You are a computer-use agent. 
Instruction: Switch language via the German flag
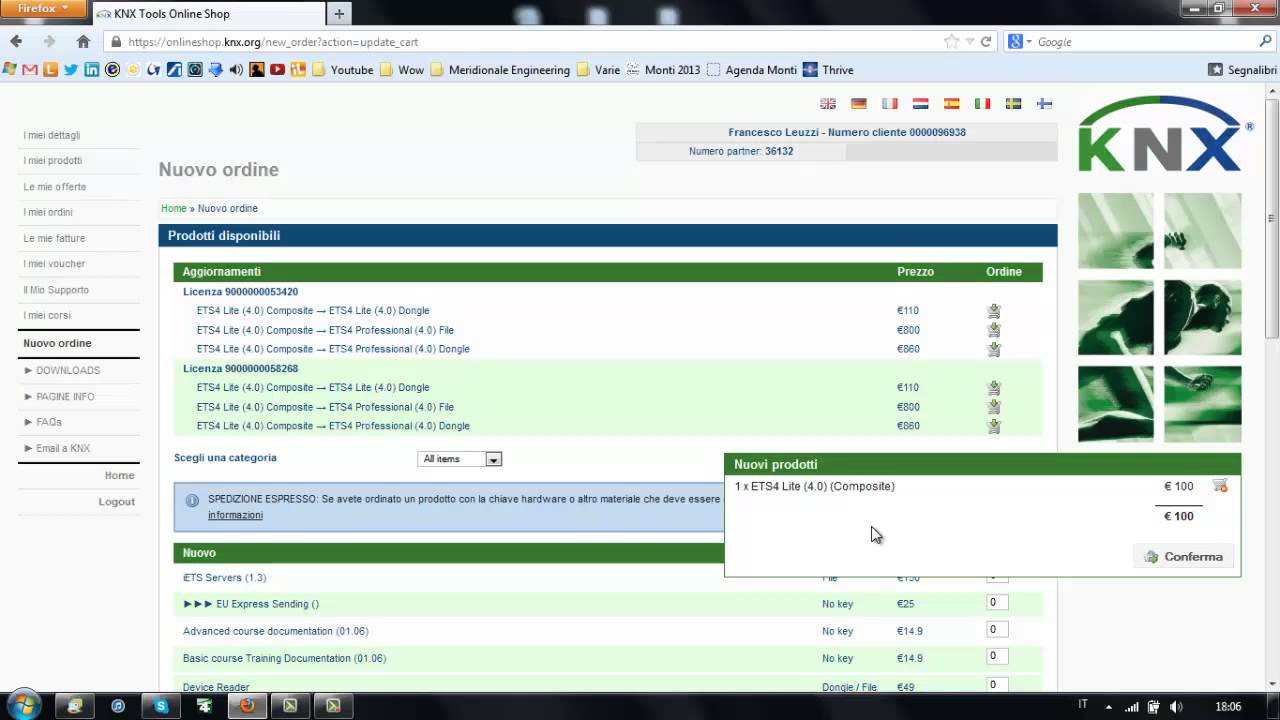[x=859, y=103]
